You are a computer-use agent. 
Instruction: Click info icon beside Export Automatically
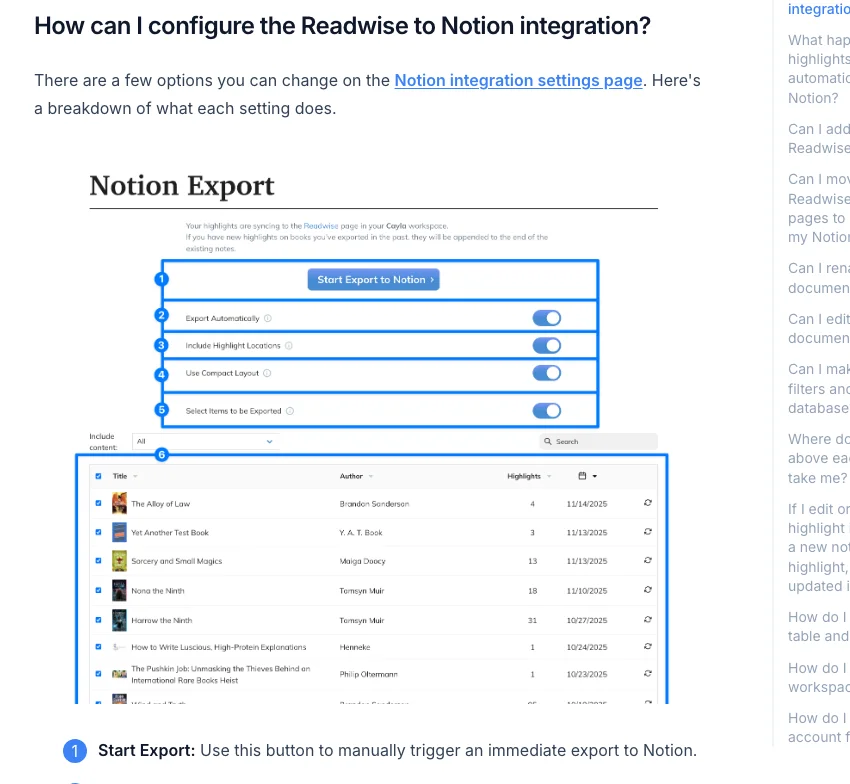coord(268,318)
